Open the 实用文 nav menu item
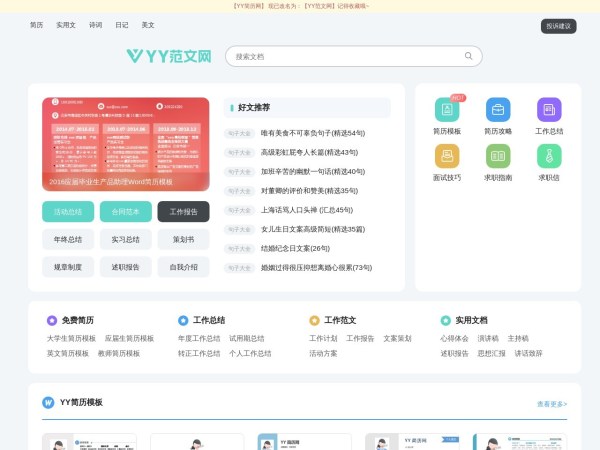 coord(66,25)
